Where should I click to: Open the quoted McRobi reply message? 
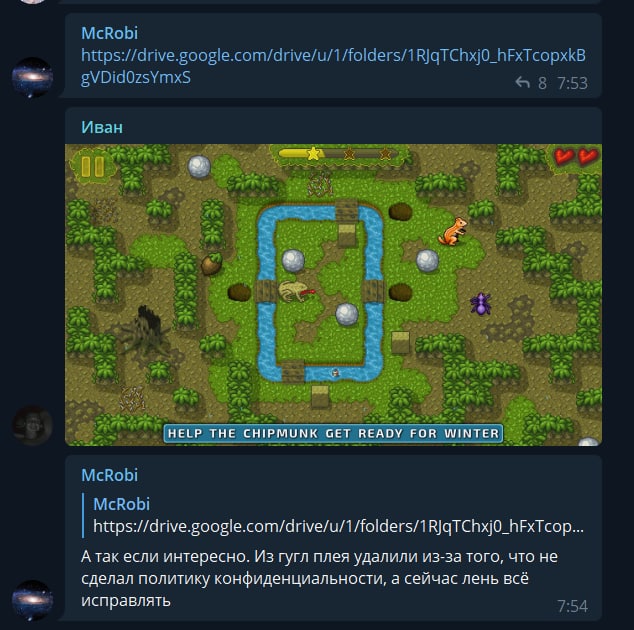click(334, 515)
